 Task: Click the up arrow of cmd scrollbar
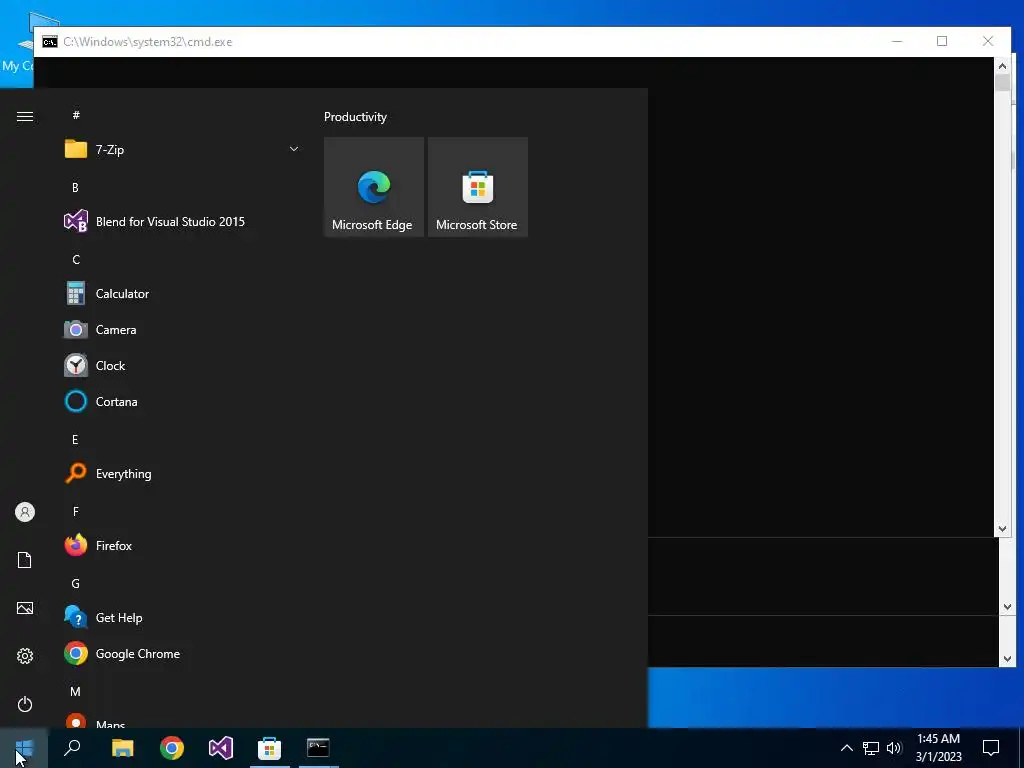(1002, 65)
